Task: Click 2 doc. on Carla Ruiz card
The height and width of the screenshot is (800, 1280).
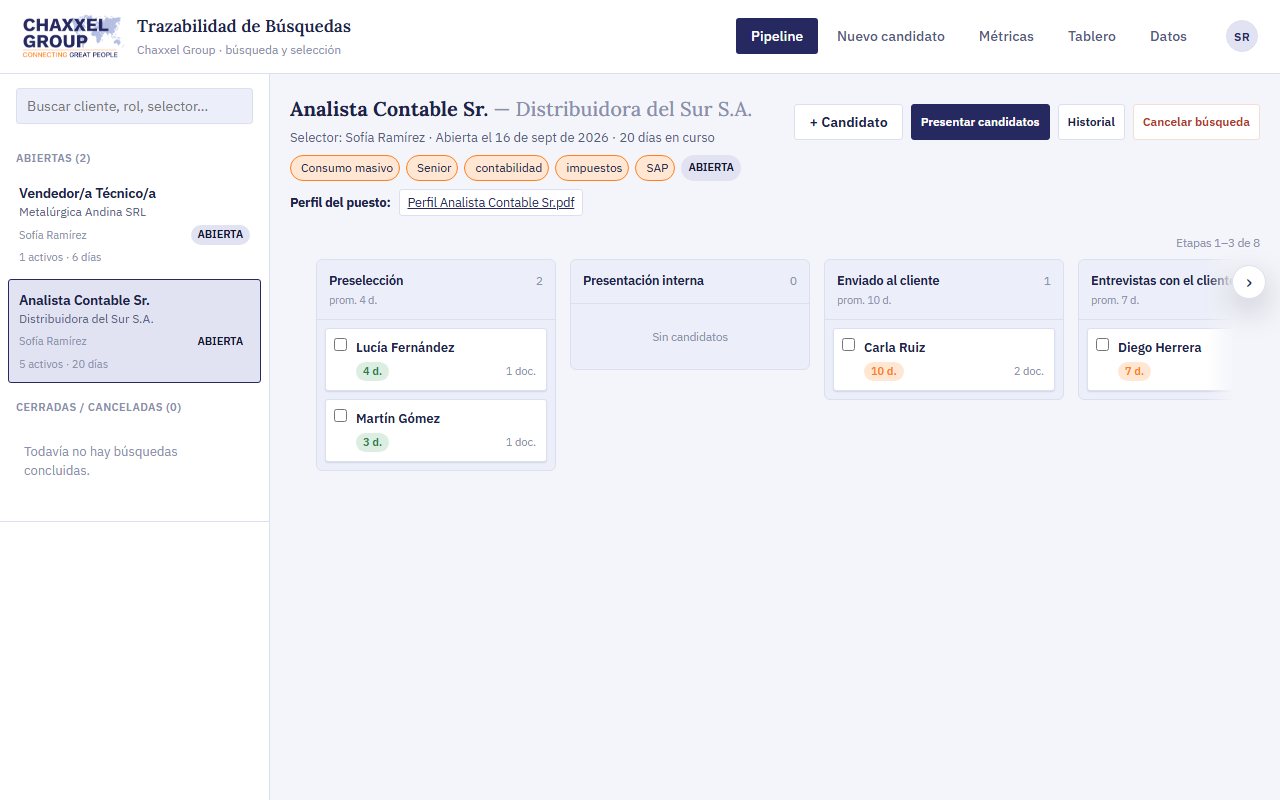Action: pos(1028,371)
